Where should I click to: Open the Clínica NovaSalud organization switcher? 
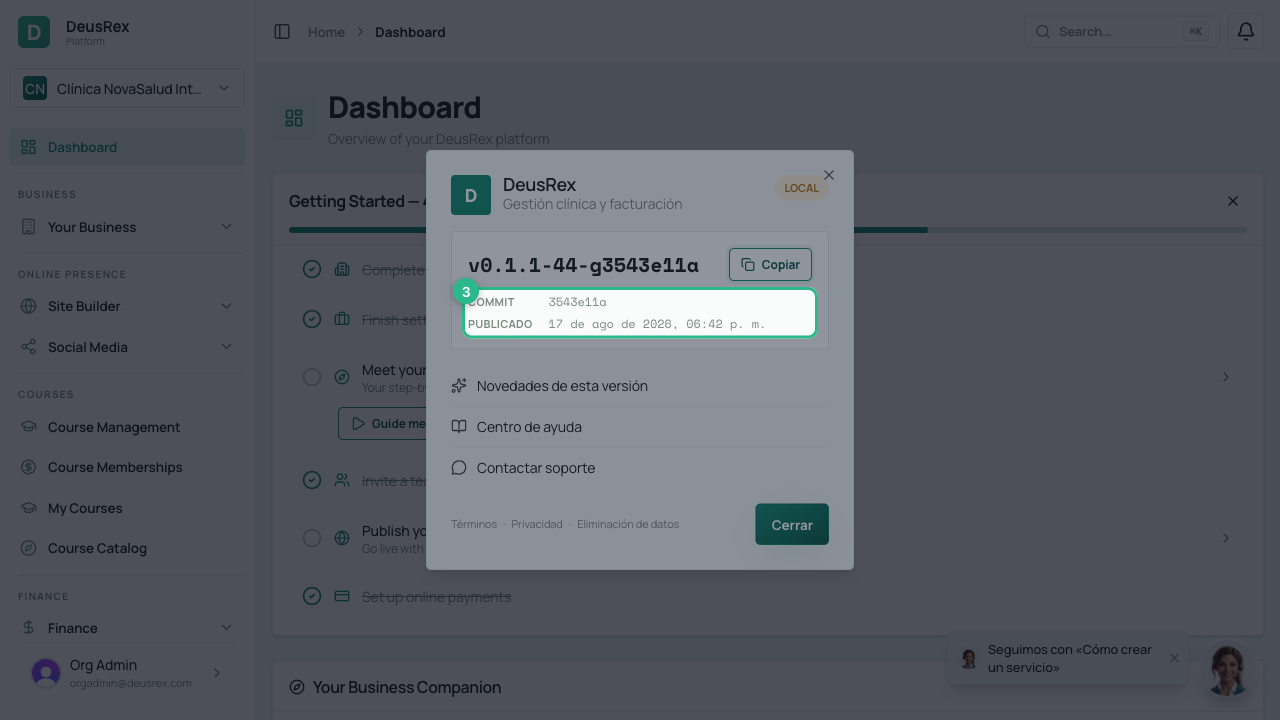point(127,88)
